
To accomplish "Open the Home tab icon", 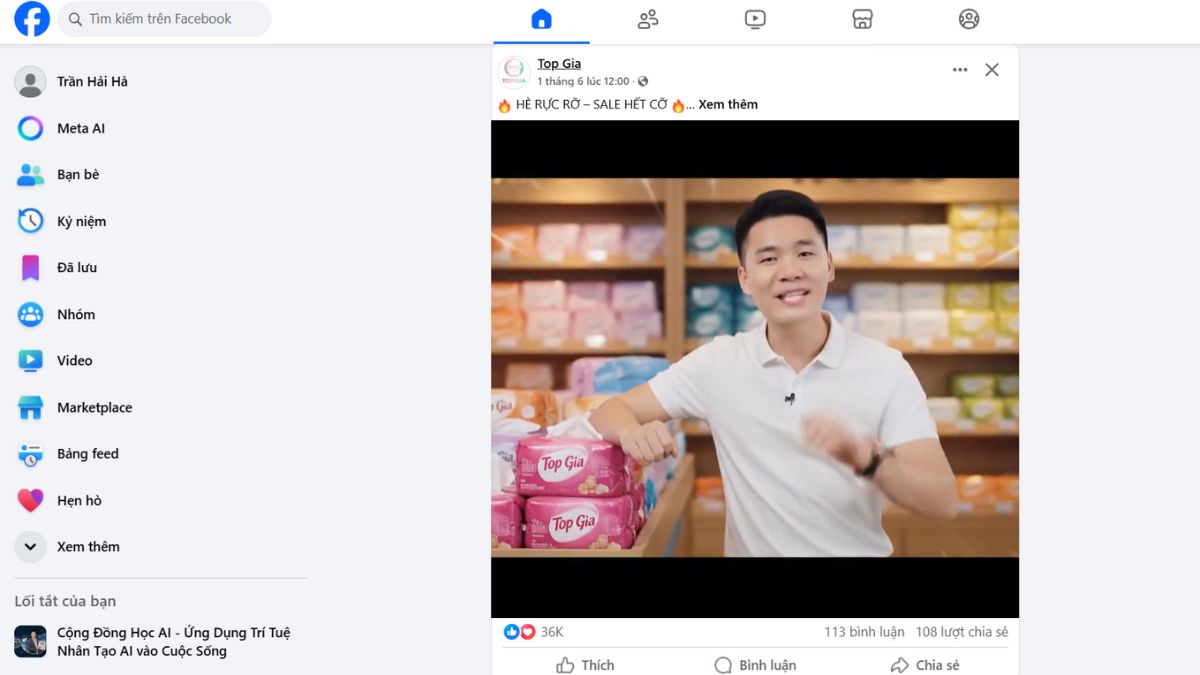I will point(541,19).
